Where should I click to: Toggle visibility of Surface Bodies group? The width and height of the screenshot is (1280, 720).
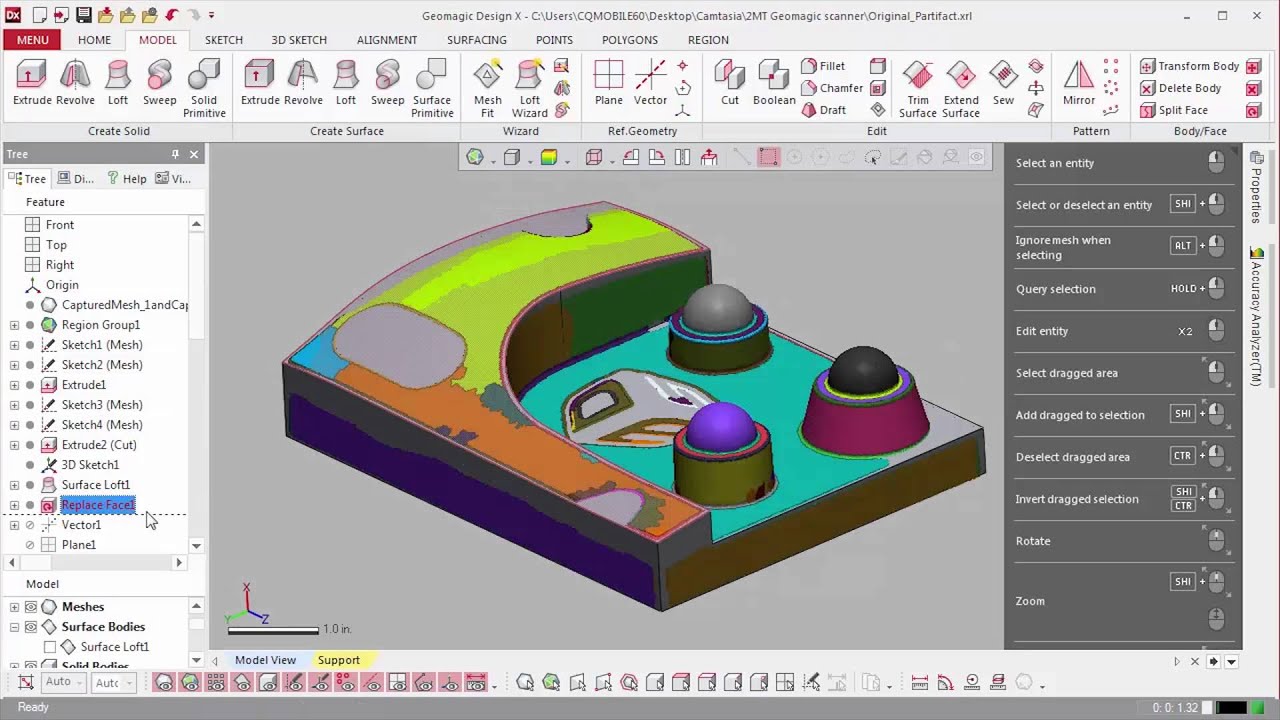pos(31,627)
